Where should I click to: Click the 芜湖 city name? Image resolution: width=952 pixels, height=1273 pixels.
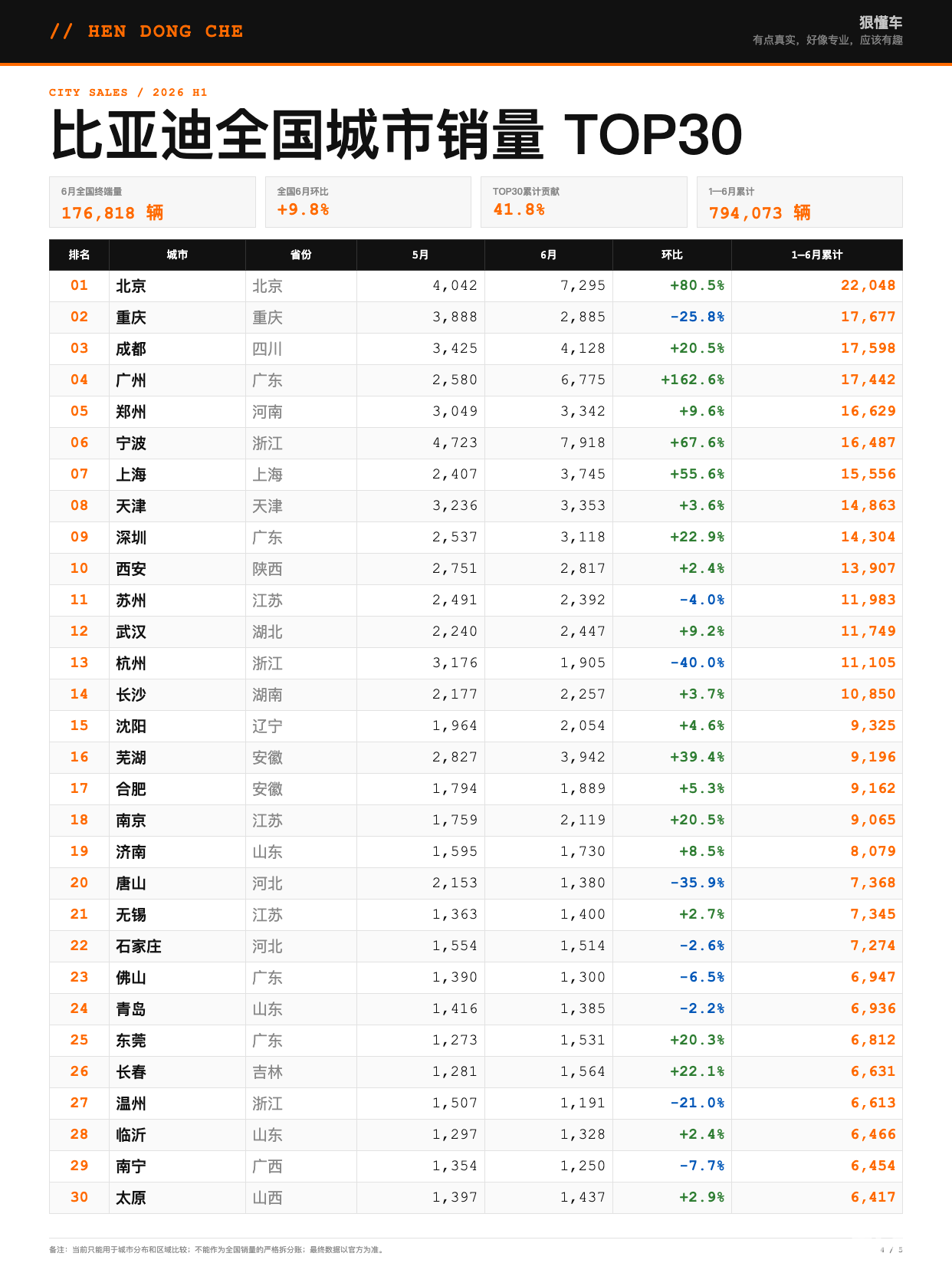tap(131, 758)
